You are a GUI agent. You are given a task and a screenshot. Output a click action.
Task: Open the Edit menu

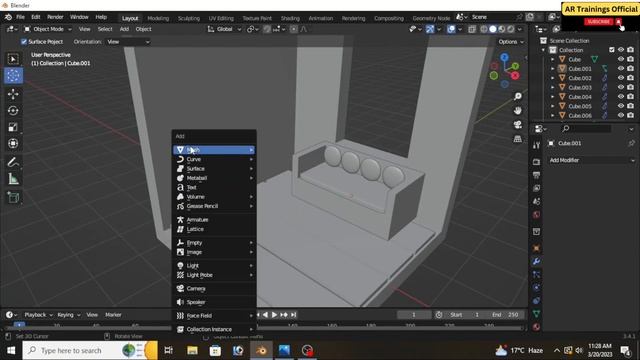point(36,17)
